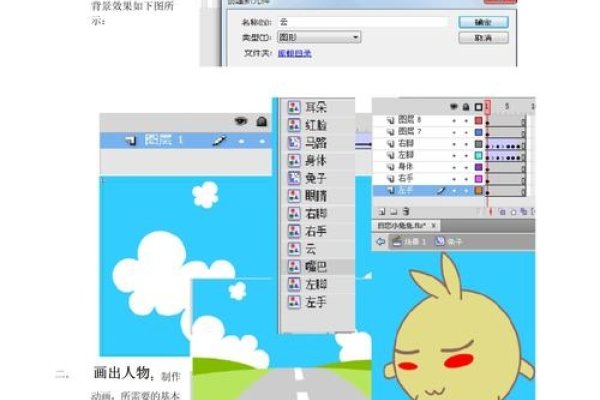
Task: Select the 右手 layer name in timeline
Action: coord(406,178)
